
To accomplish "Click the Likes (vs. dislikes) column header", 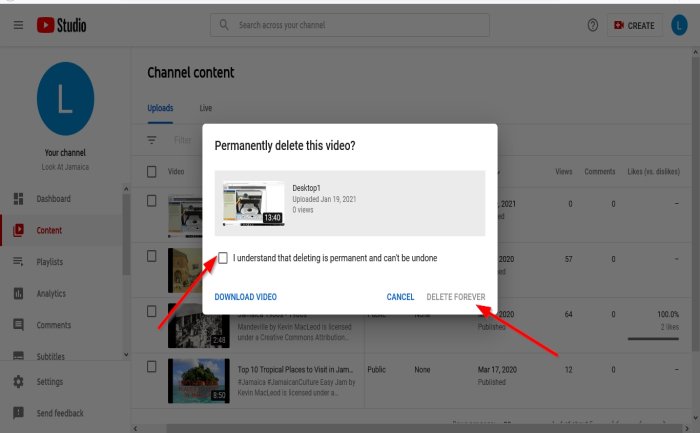I will (x=654, y=171).
